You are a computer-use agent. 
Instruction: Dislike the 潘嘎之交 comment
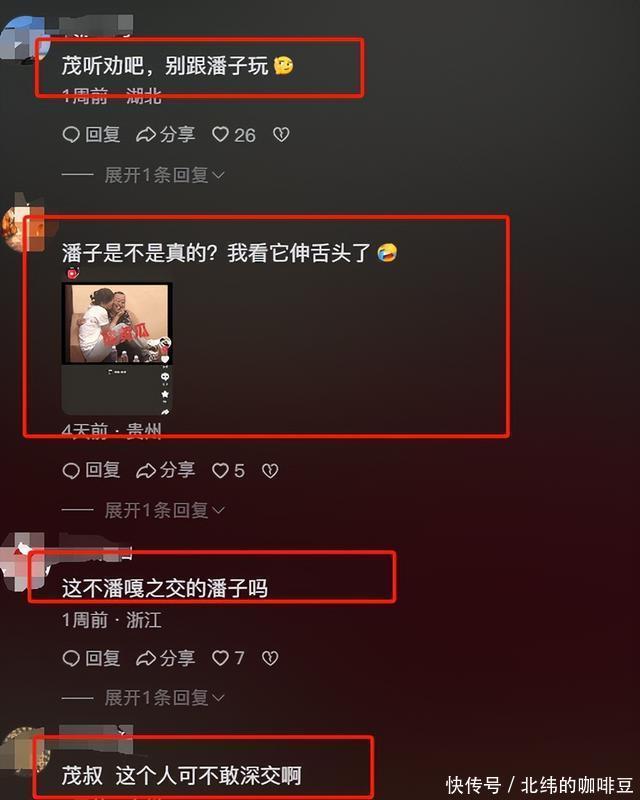[x=270, y=658]
